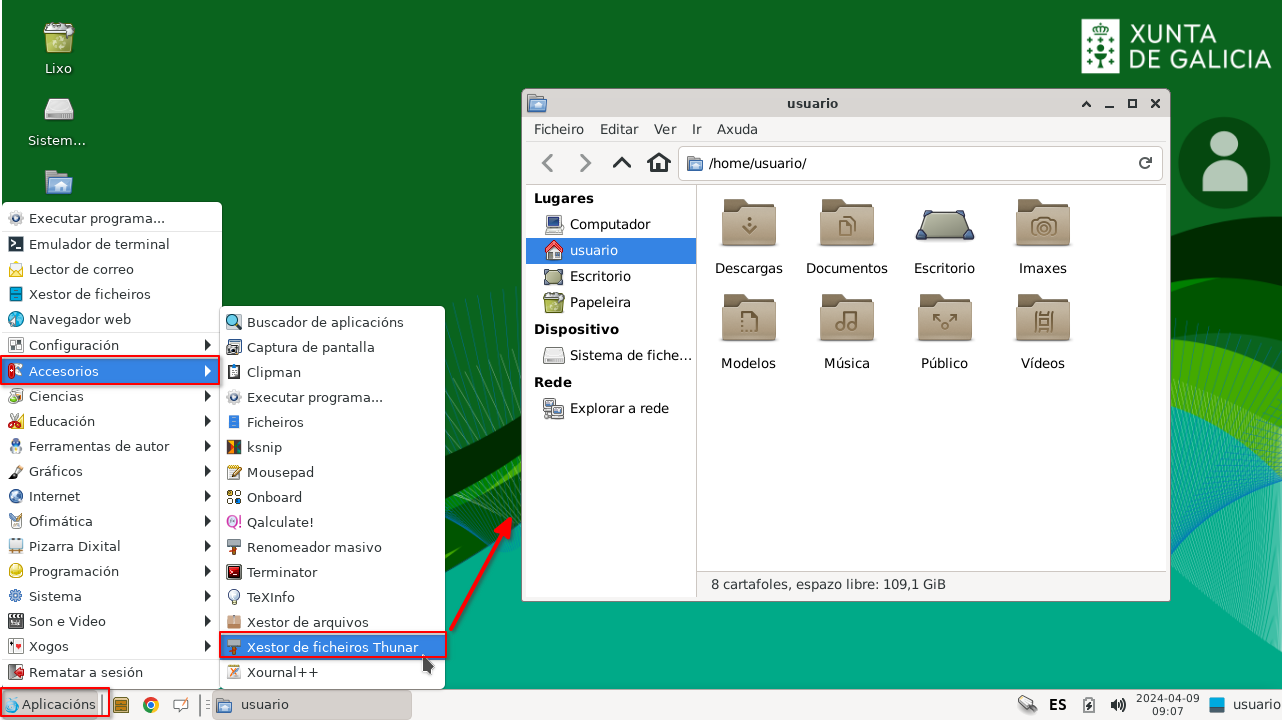Viewport: 1282px width, 720px height.
Task: Open the Editar menu
Action: [619, 129]
